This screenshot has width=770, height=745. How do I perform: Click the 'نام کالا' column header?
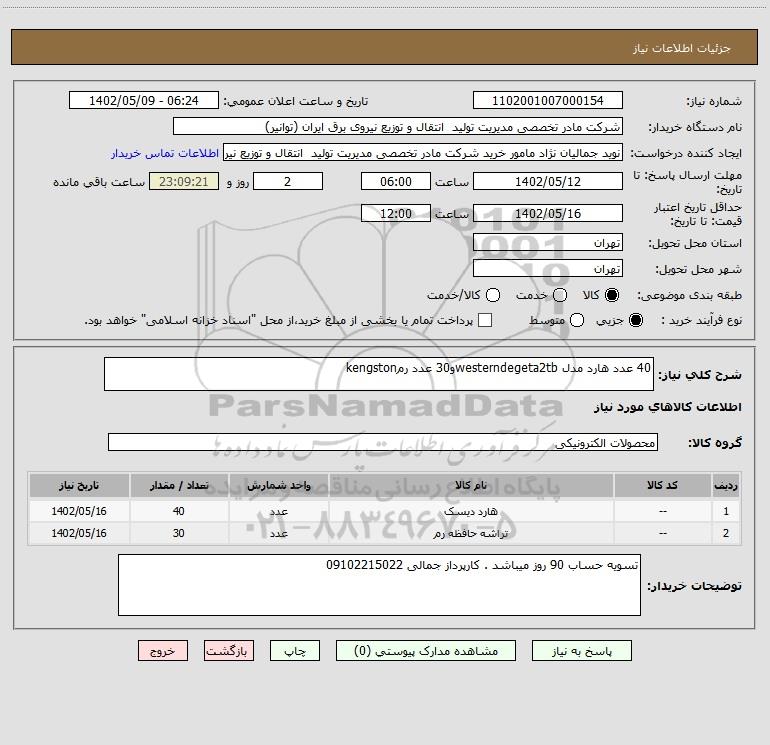coord(471,486)
